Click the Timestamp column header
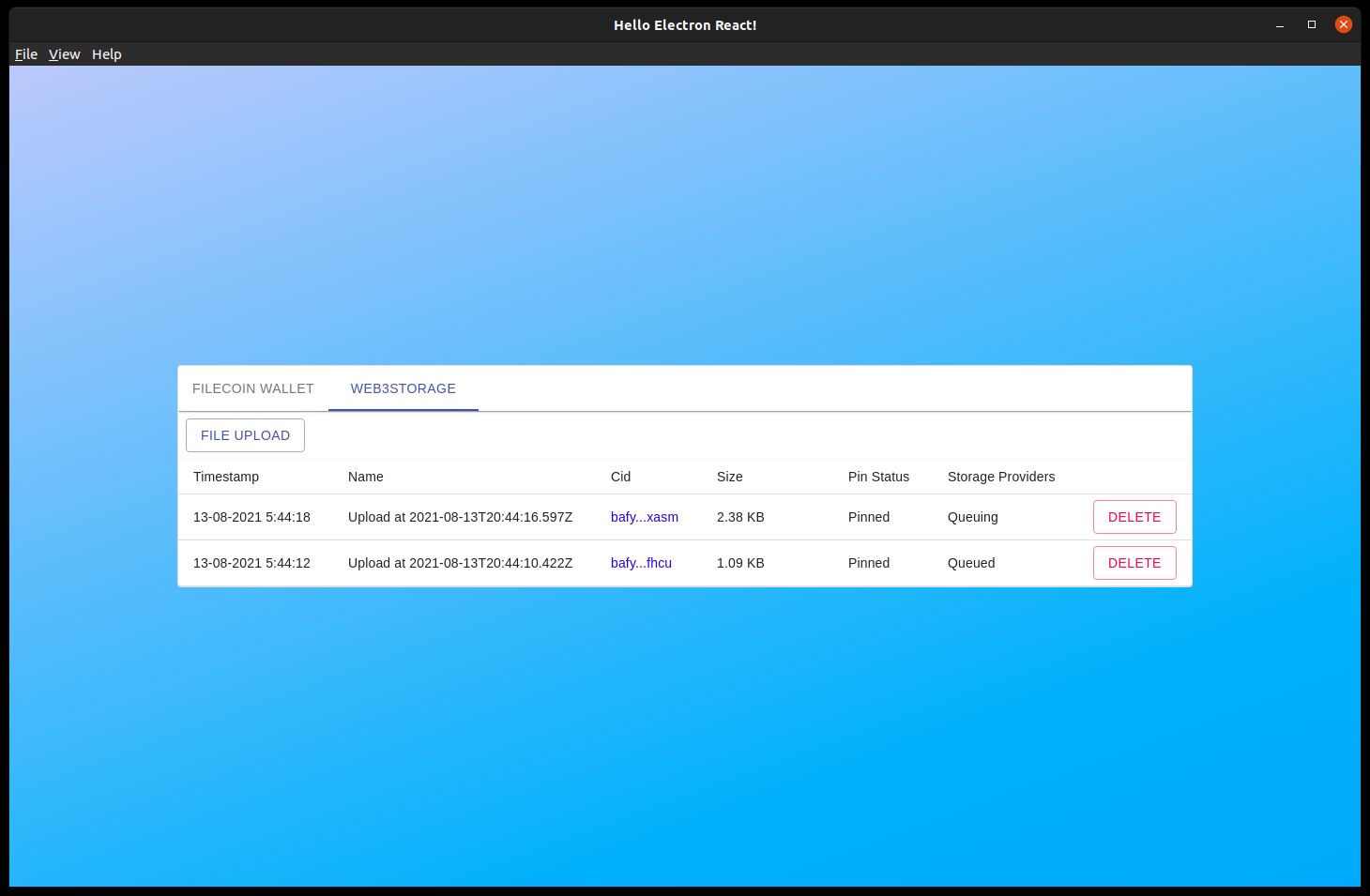This screenshot has width=1370, height=896. [x=226, y=477]
